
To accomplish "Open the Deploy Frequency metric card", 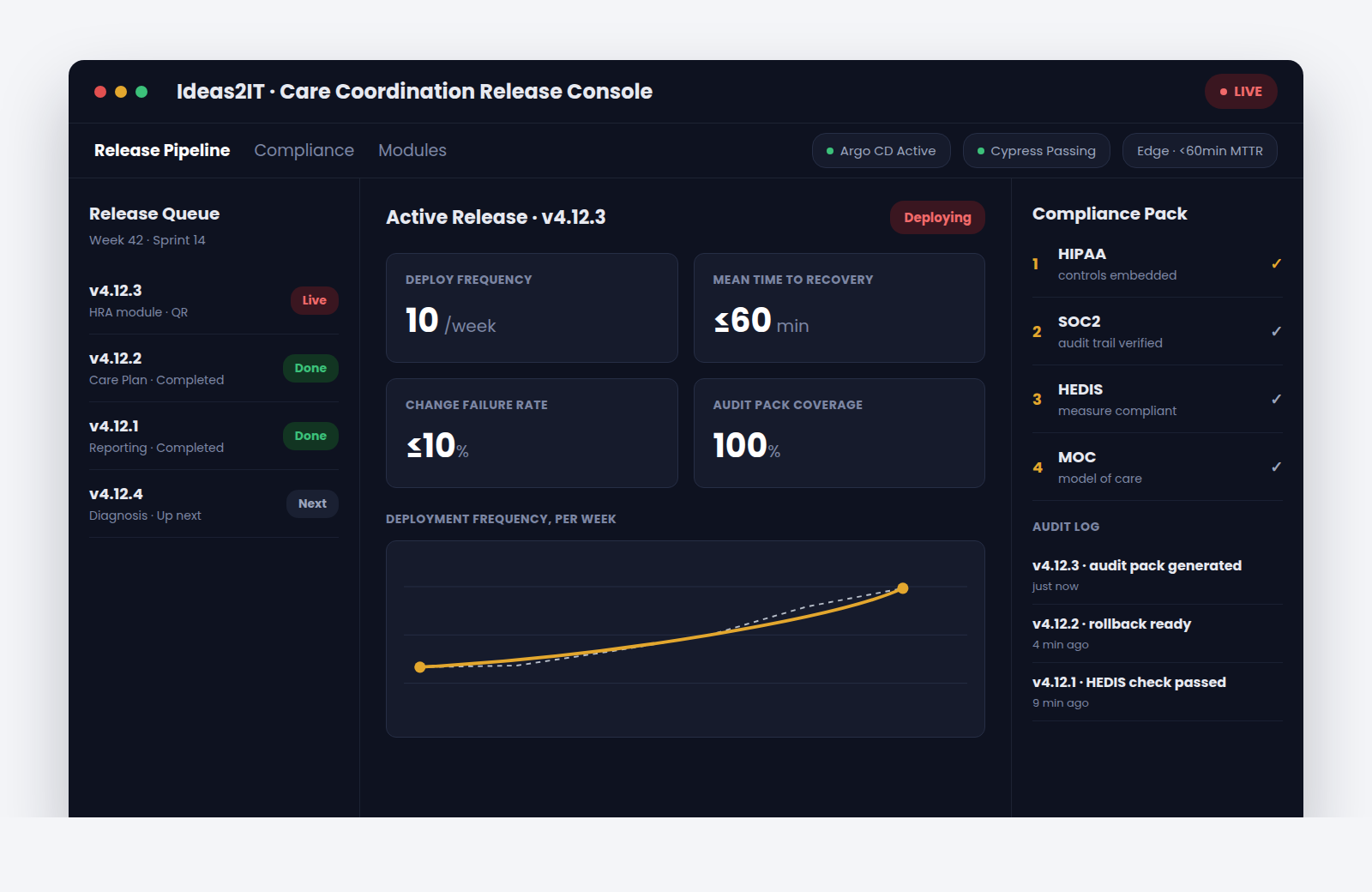I will click(x=532, y=308).
